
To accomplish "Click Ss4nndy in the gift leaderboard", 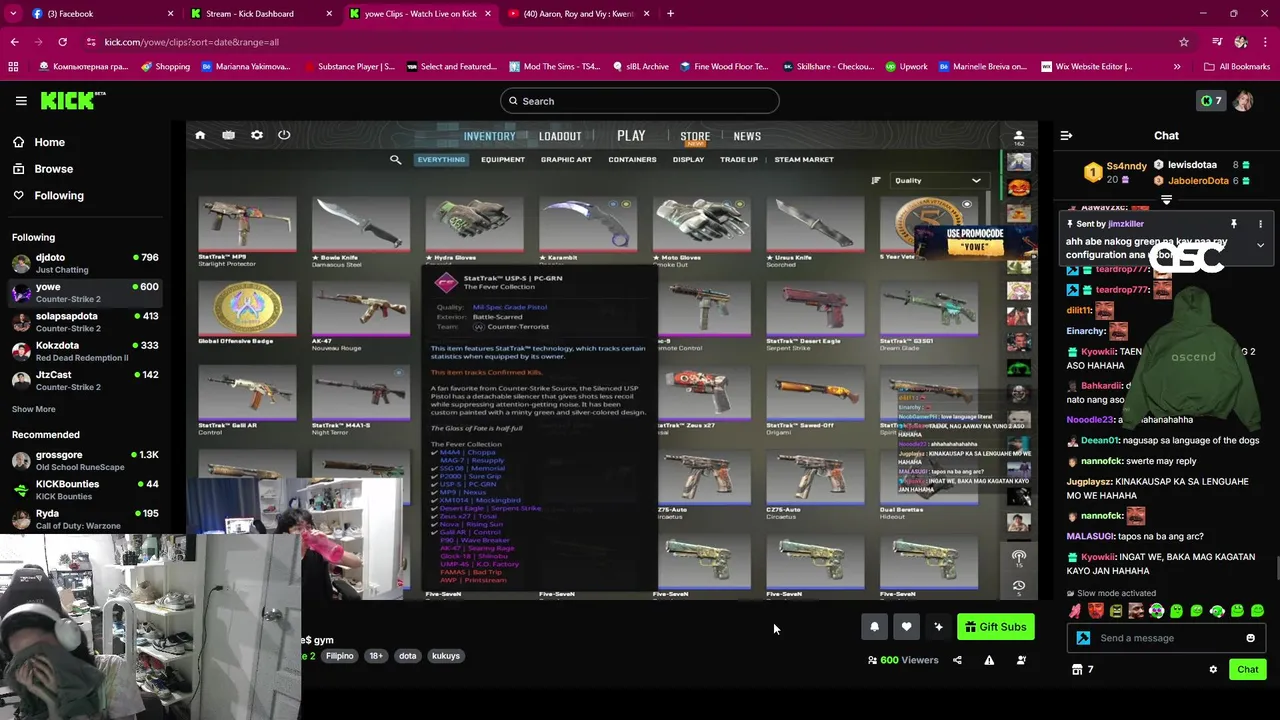I will point(1126,165).
